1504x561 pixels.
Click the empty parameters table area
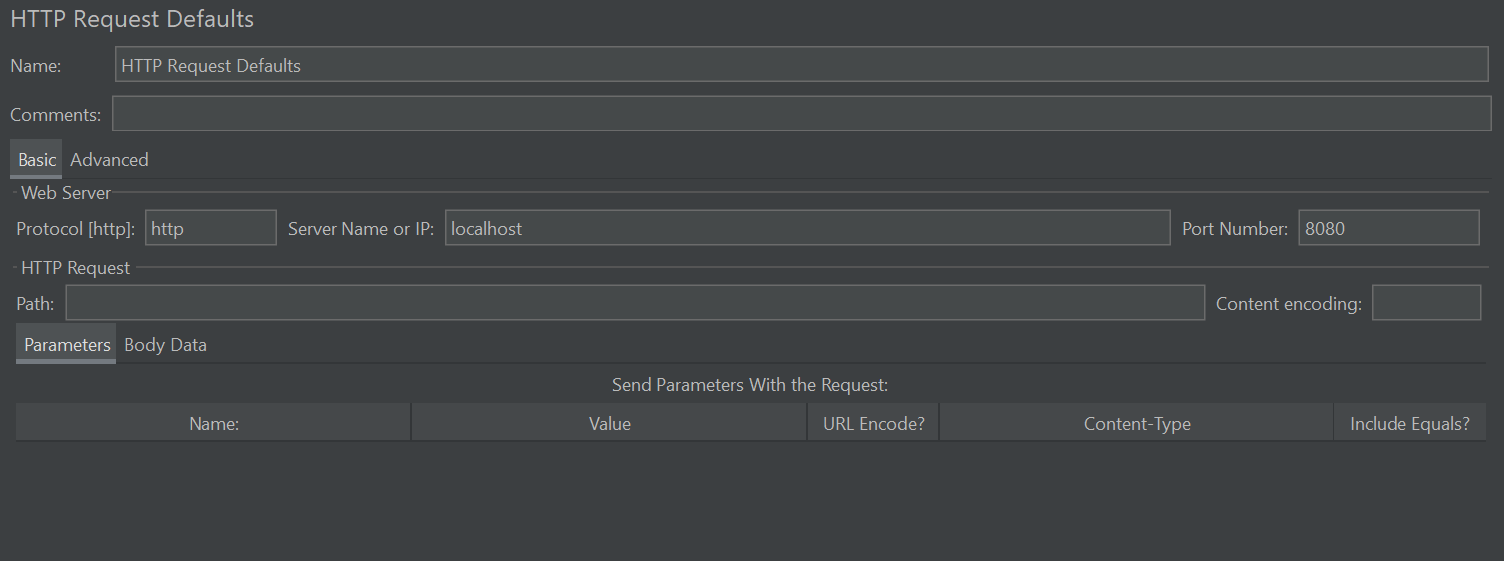(x=750, y=495)
